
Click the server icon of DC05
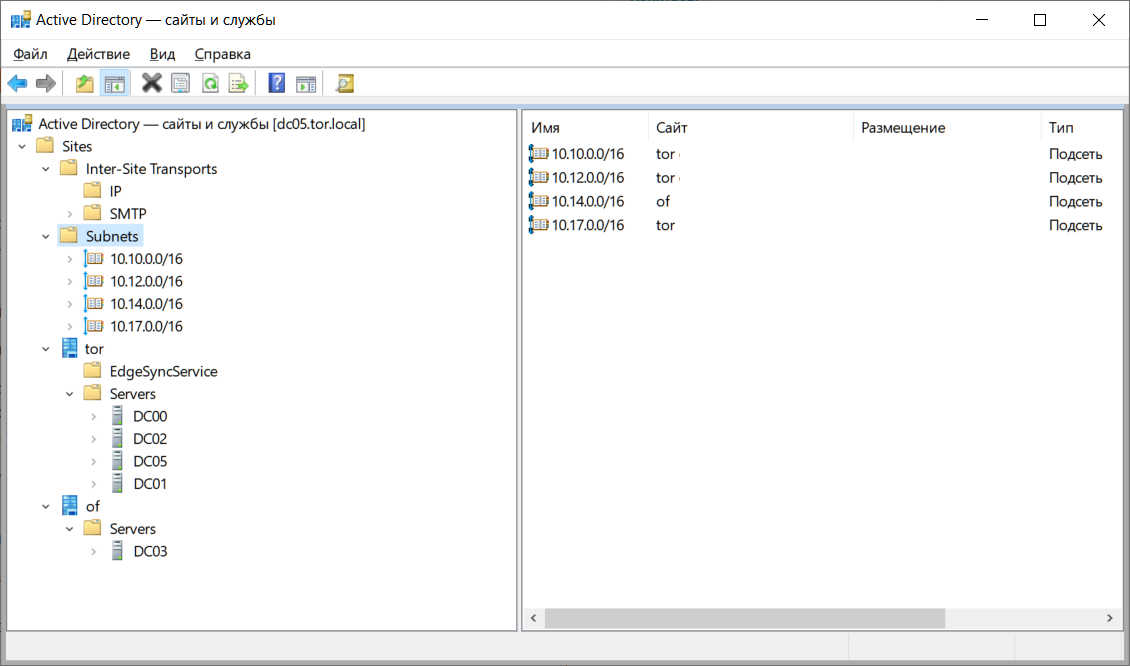117,461
